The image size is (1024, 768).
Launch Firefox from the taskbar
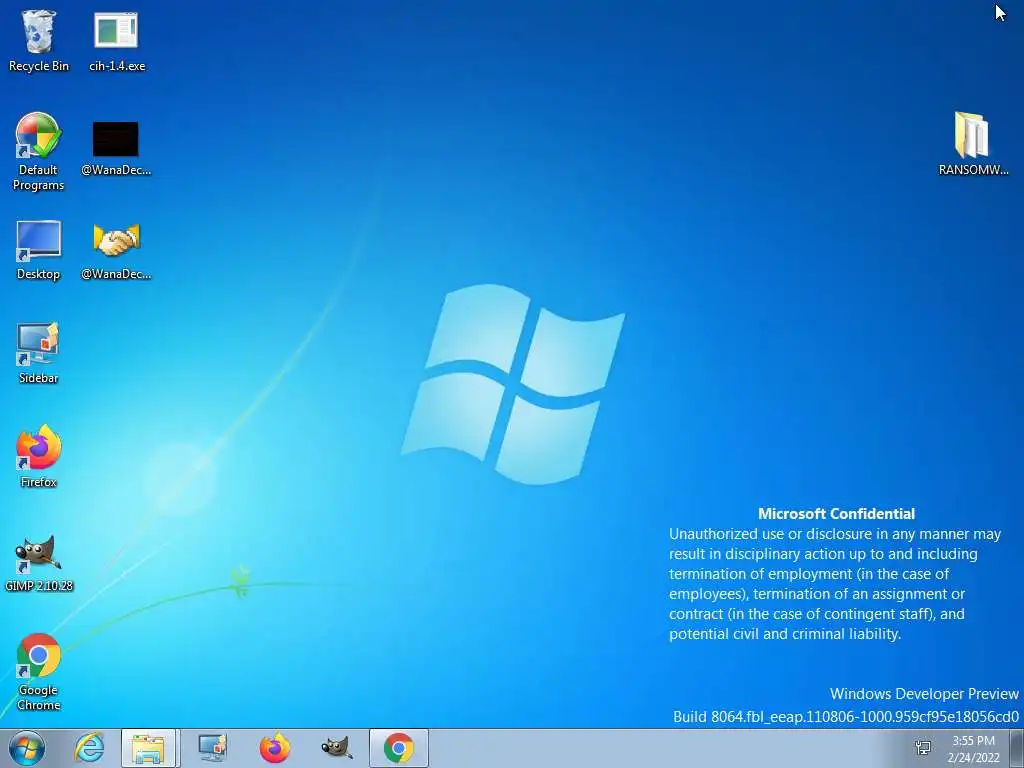pos(274,748)
